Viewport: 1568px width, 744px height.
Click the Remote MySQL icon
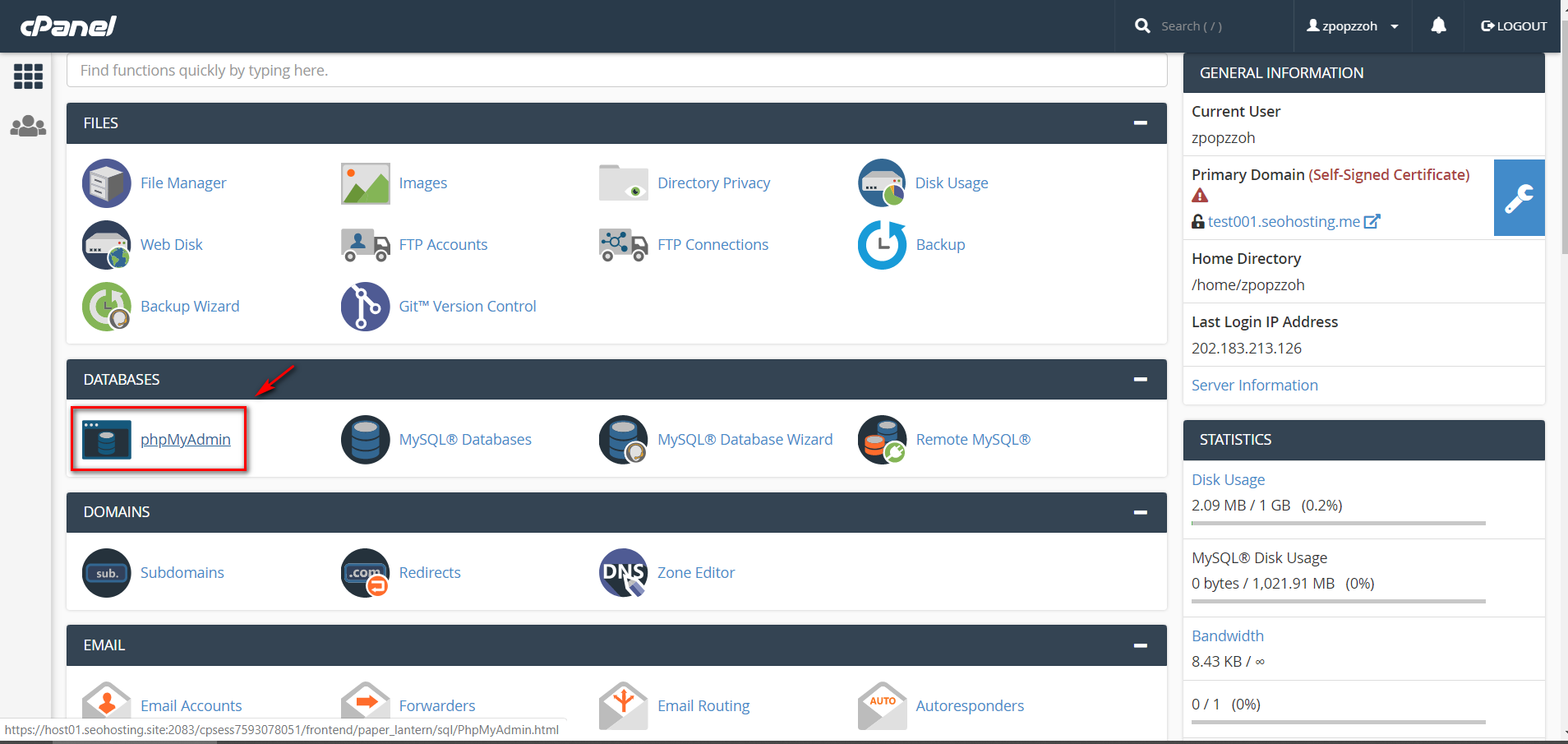pos(882,440)
